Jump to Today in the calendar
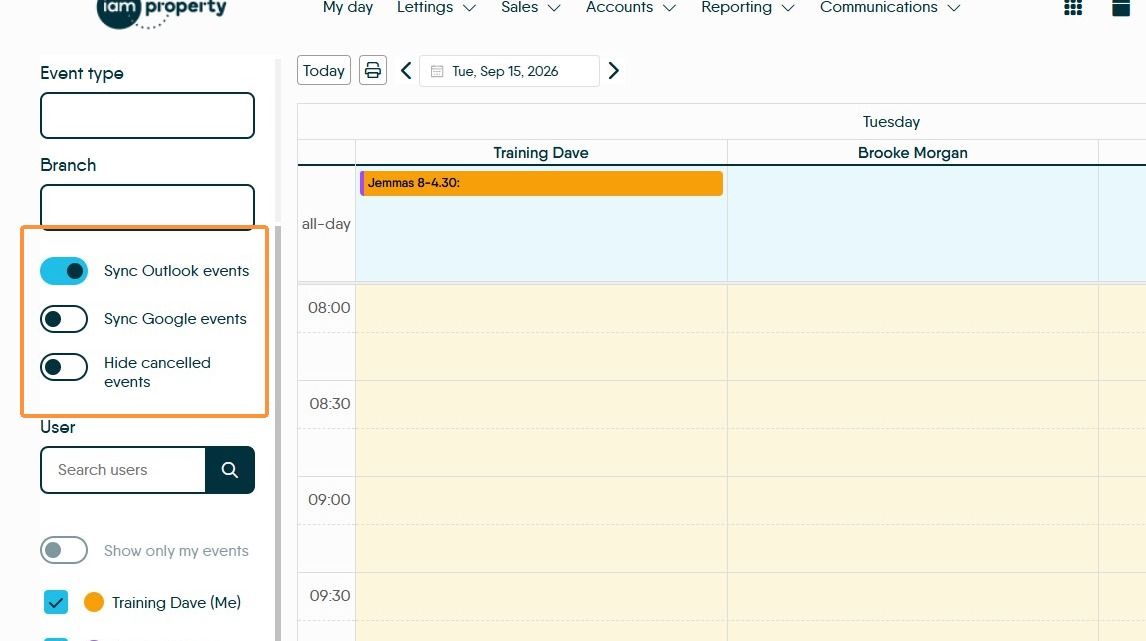The width and height of the screenshot is (1146, 641). tap(324, 70)
